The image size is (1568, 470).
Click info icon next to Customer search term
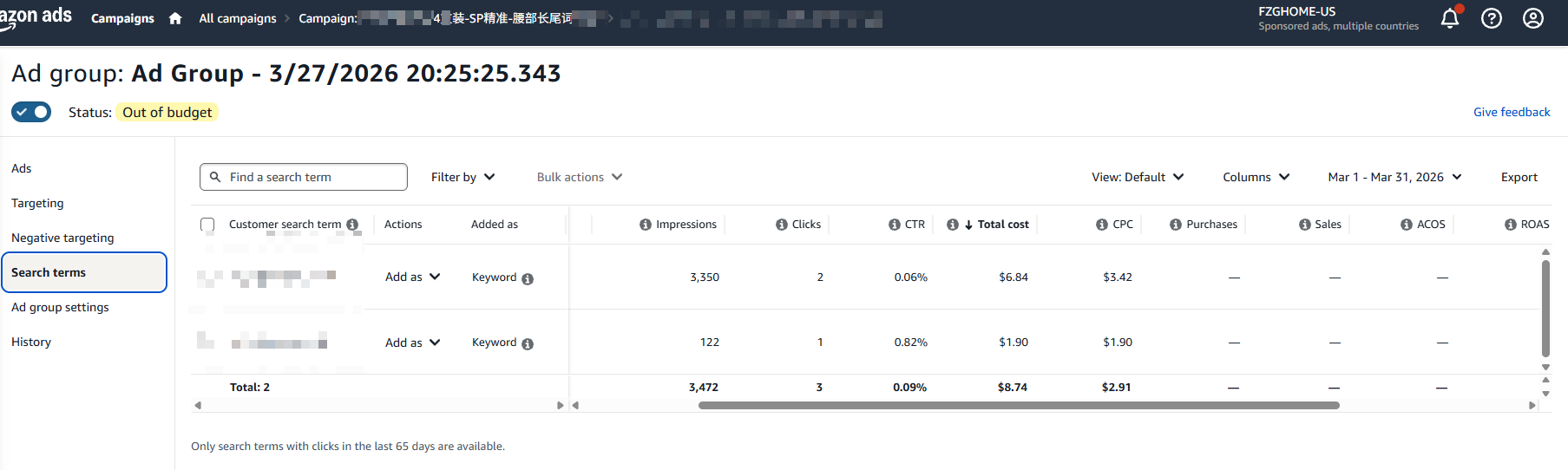tap(352, 225)
